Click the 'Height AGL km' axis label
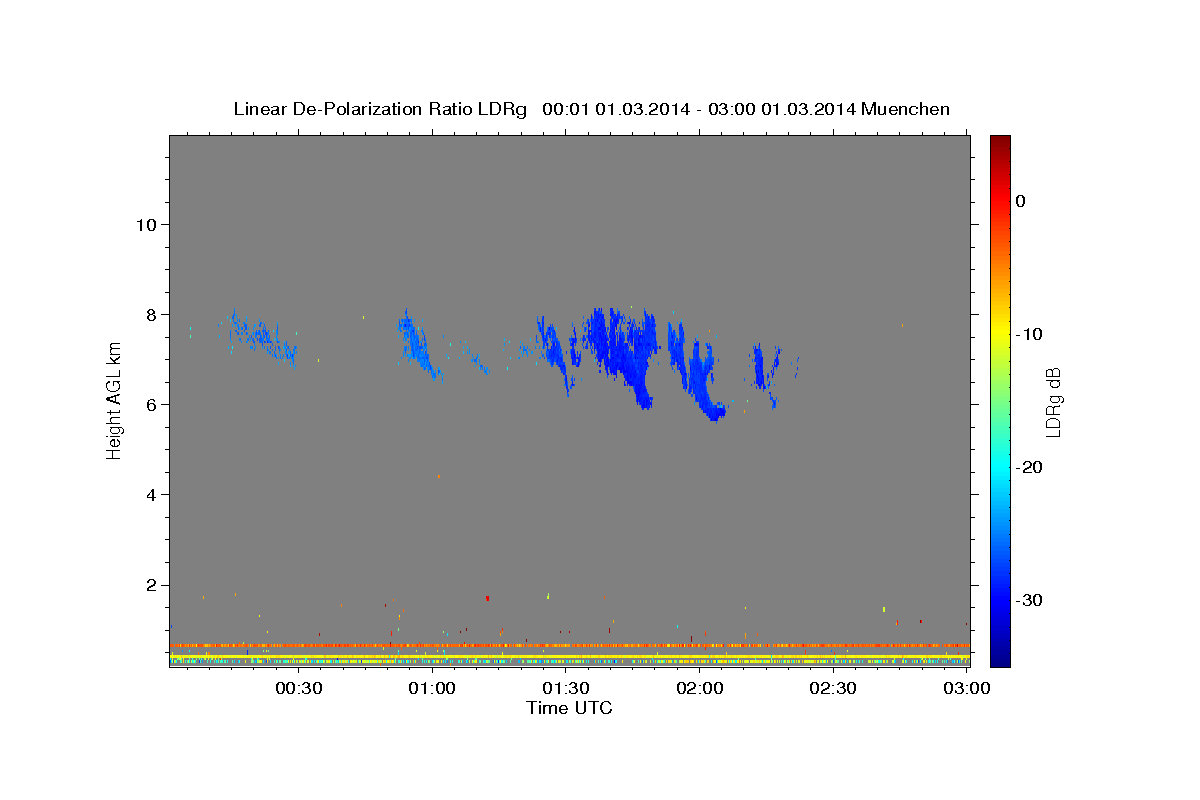Viewport: 1200px width, 800px height. click(x=115, y=400)
